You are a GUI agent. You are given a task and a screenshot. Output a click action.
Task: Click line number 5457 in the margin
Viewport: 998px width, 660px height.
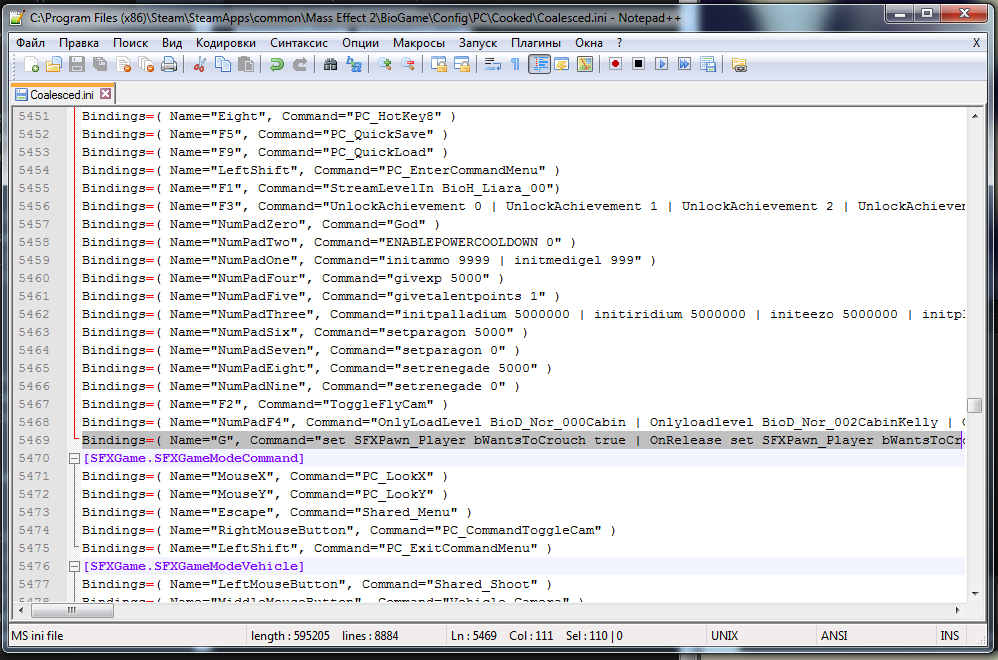pos(34,224)
